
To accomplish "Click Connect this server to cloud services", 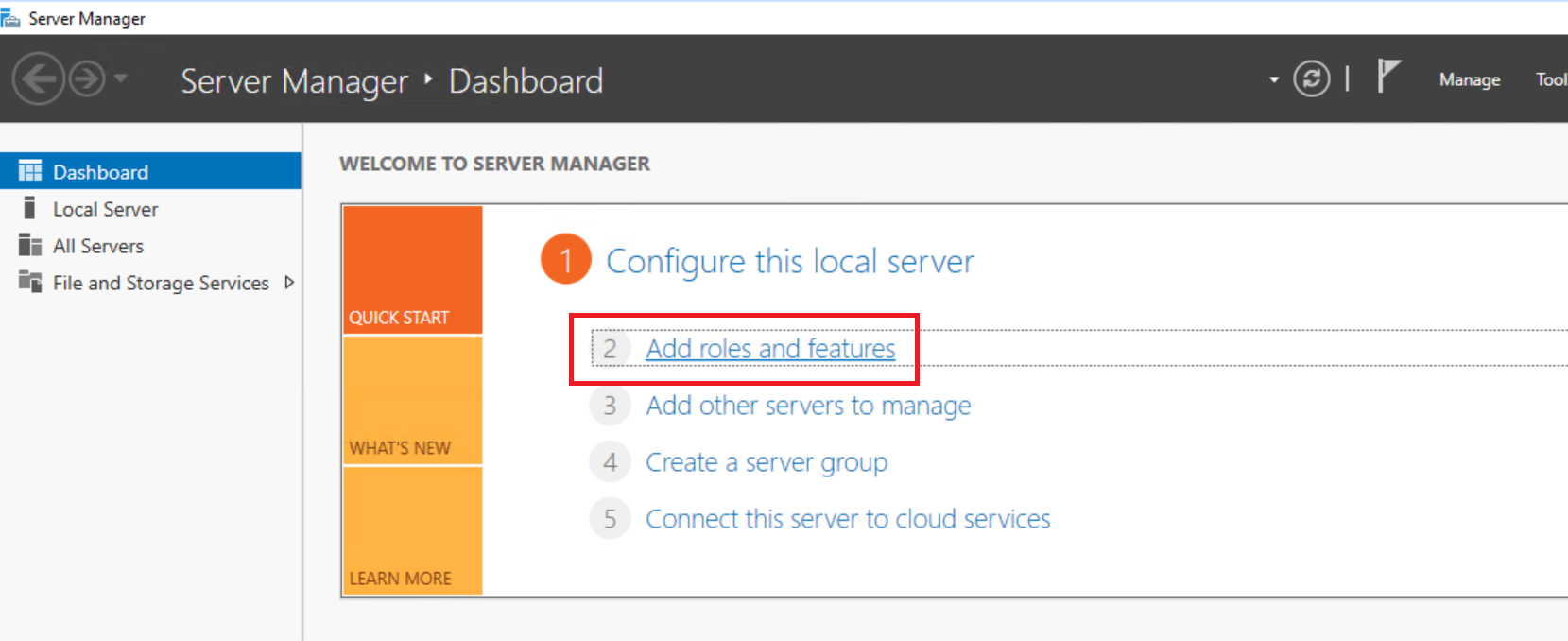I will pos(848,519).
